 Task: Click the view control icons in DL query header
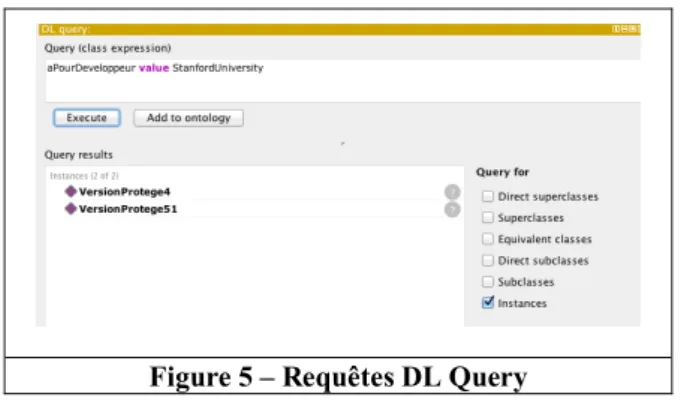pos(625,29)
